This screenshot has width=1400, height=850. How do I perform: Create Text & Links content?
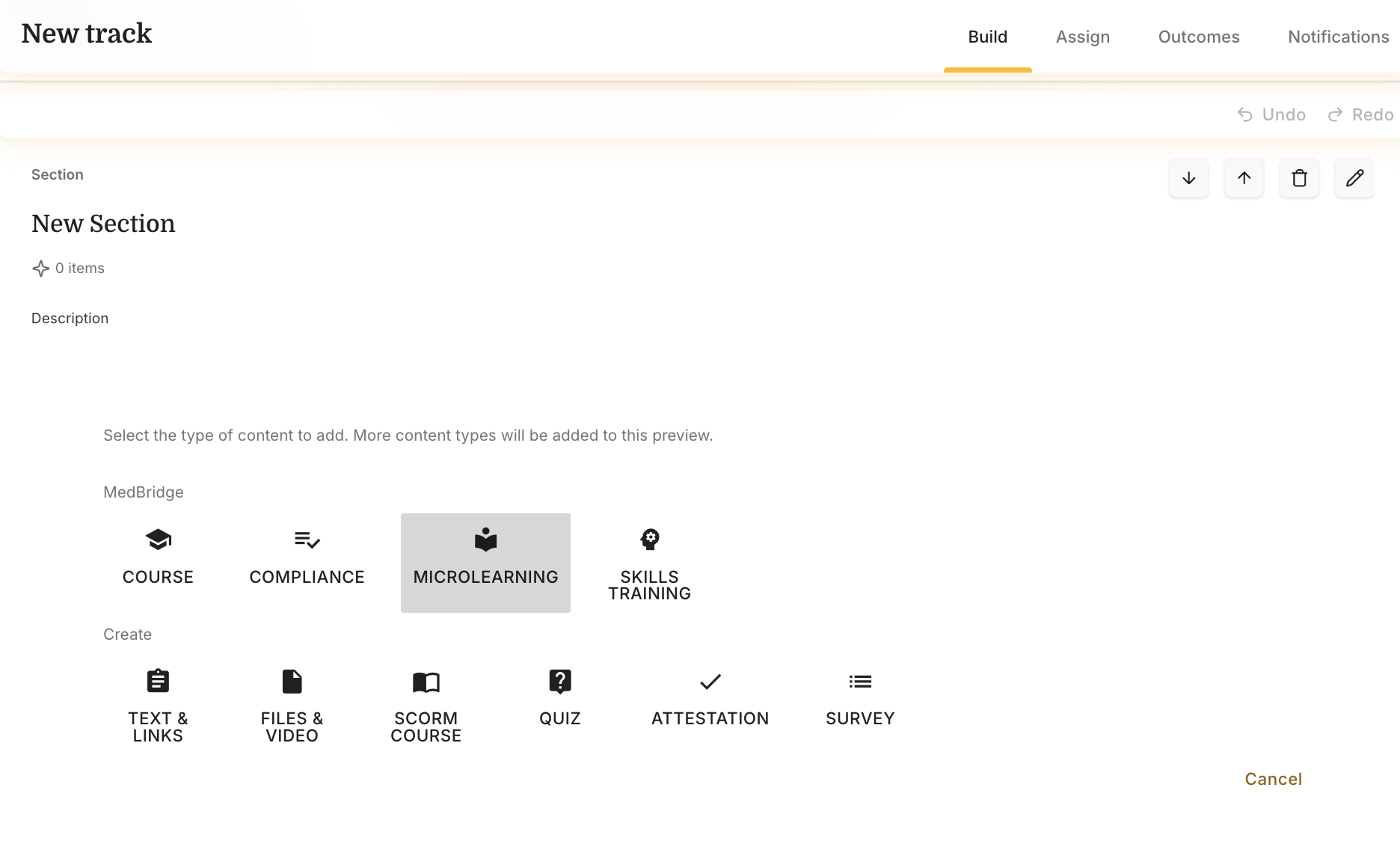(158, 706)
